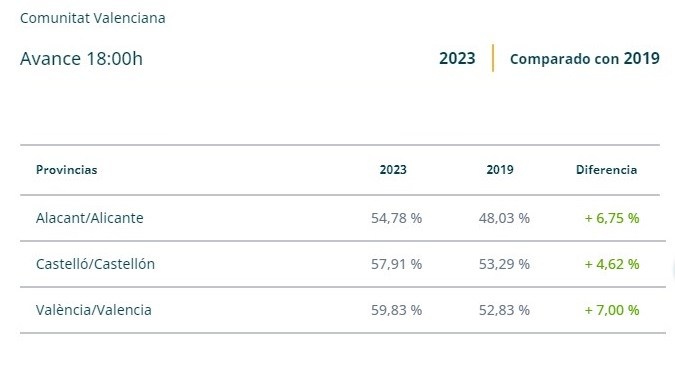
Task: Click the Avance 18:00h title
Action: [x=81, y=59]
